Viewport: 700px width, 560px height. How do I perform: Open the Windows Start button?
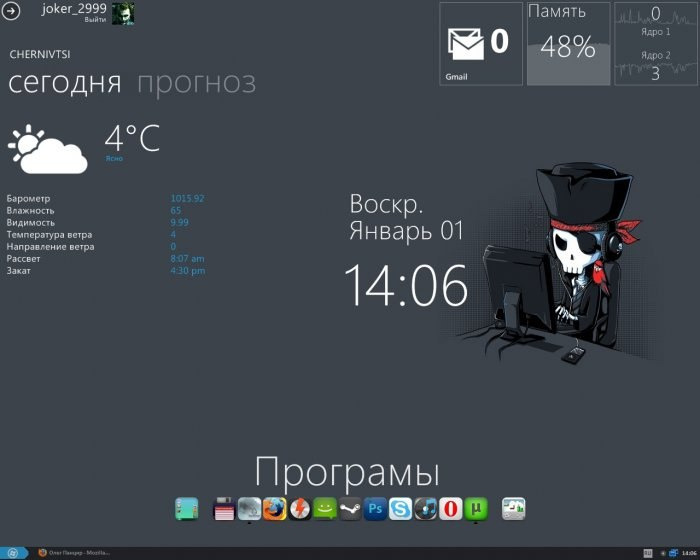[13, 553]
